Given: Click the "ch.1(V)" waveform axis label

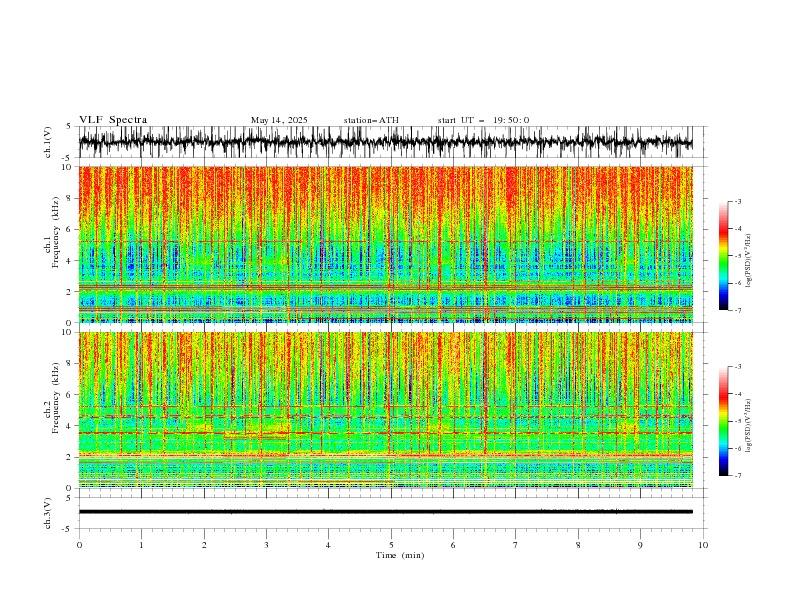Looking at the screenshot, I should coord(48,142).
